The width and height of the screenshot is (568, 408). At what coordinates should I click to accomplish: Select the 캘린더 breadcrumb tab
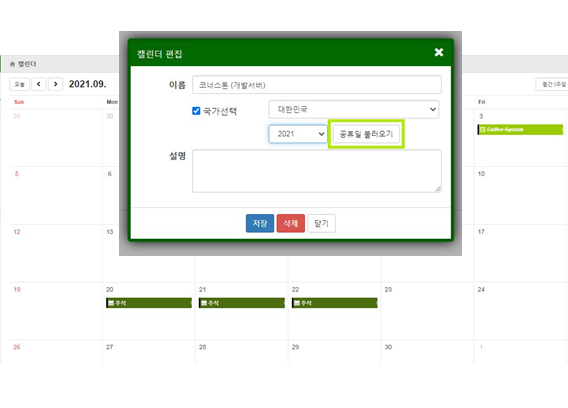coord(23,64)
